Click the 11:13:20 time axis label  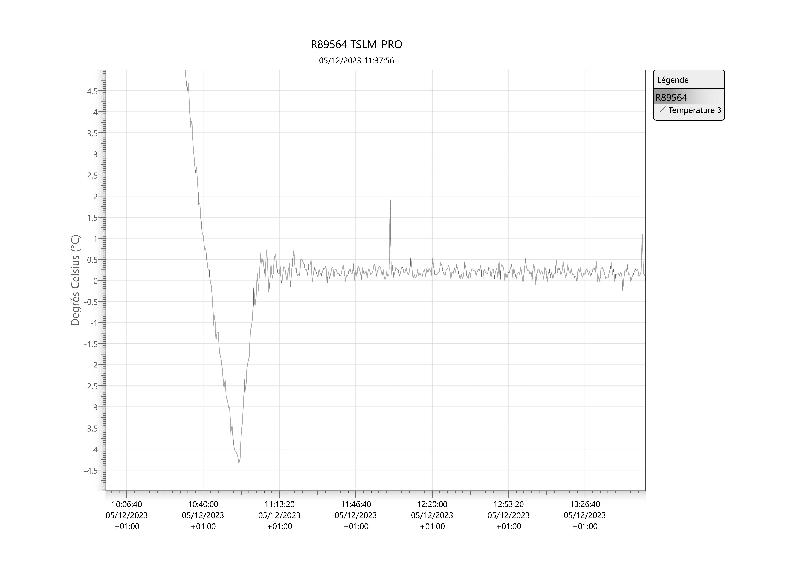pos(279,505)
